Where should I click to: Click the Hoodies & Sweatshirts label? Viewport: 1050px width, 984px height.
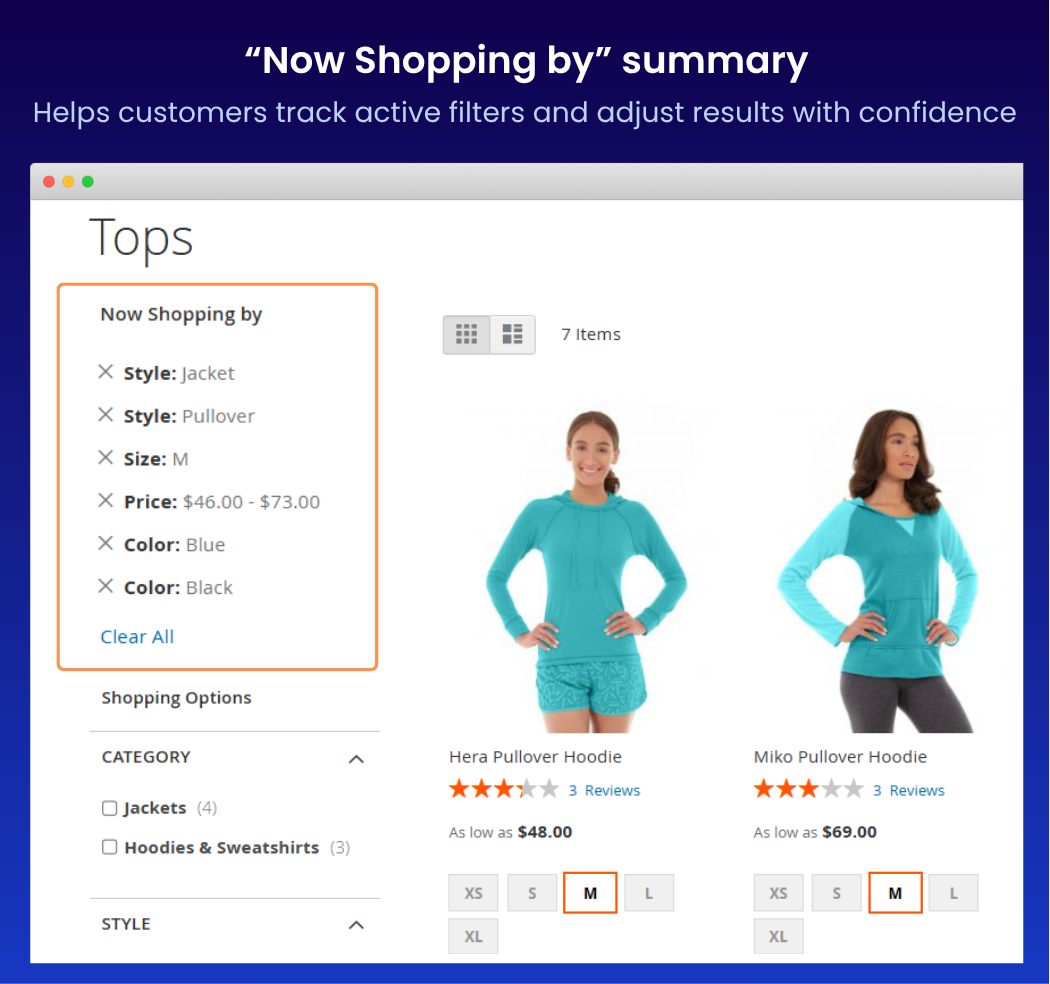[x=222, y=847]
